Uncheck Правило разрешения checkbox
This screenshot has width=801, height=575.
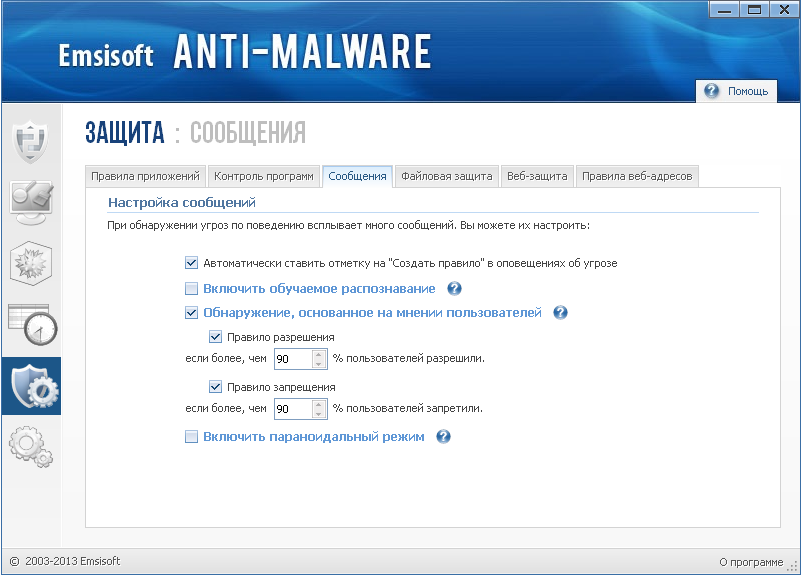coord(215,337)
